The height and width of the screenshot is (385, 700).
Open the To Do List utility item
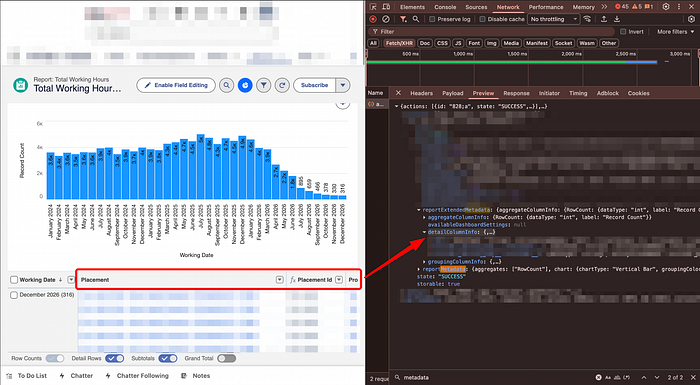tap(27, 376)
